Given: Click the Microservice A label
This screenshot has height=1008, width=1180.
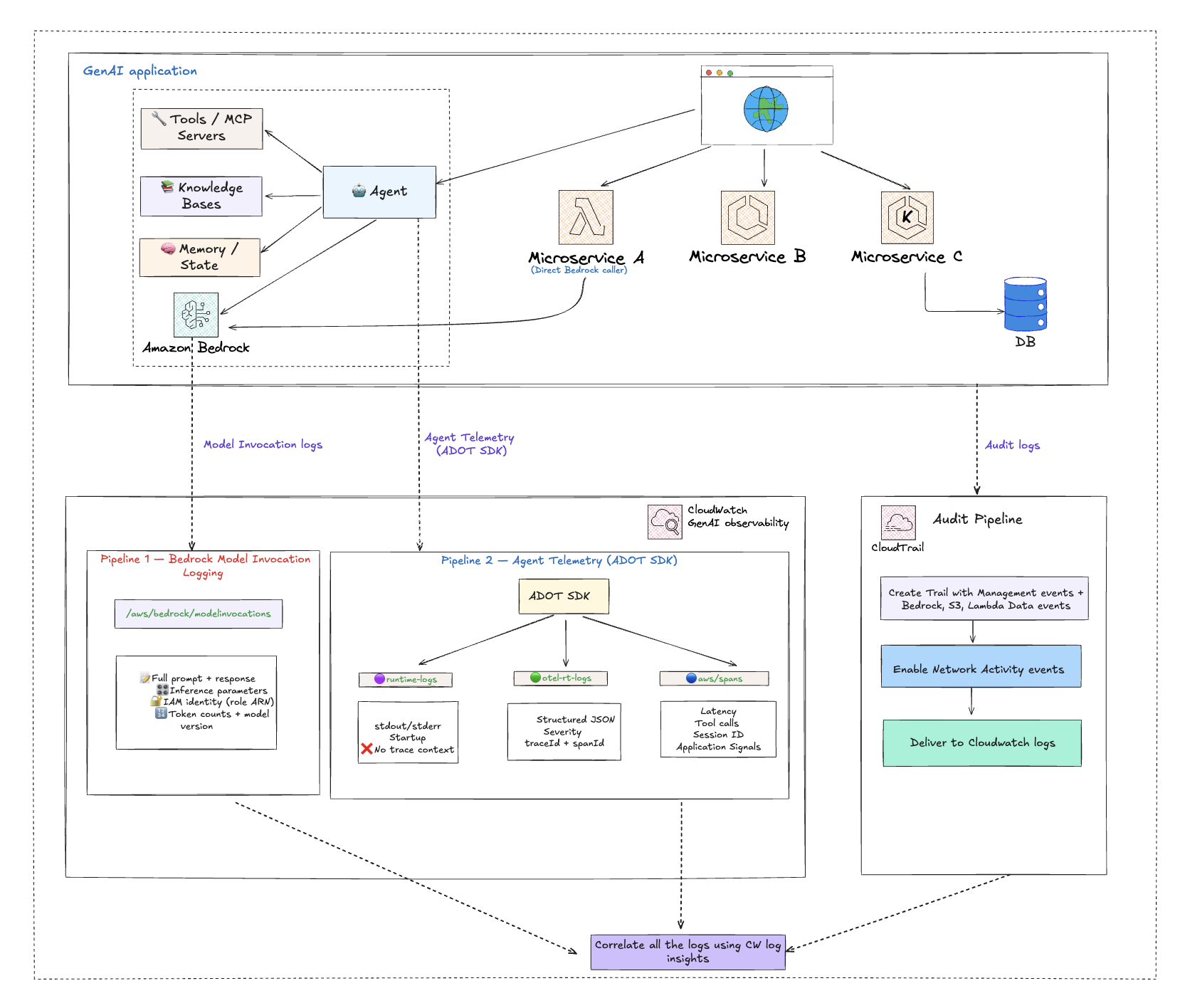Looking at the screenshot, I should [x=586, y=258].
